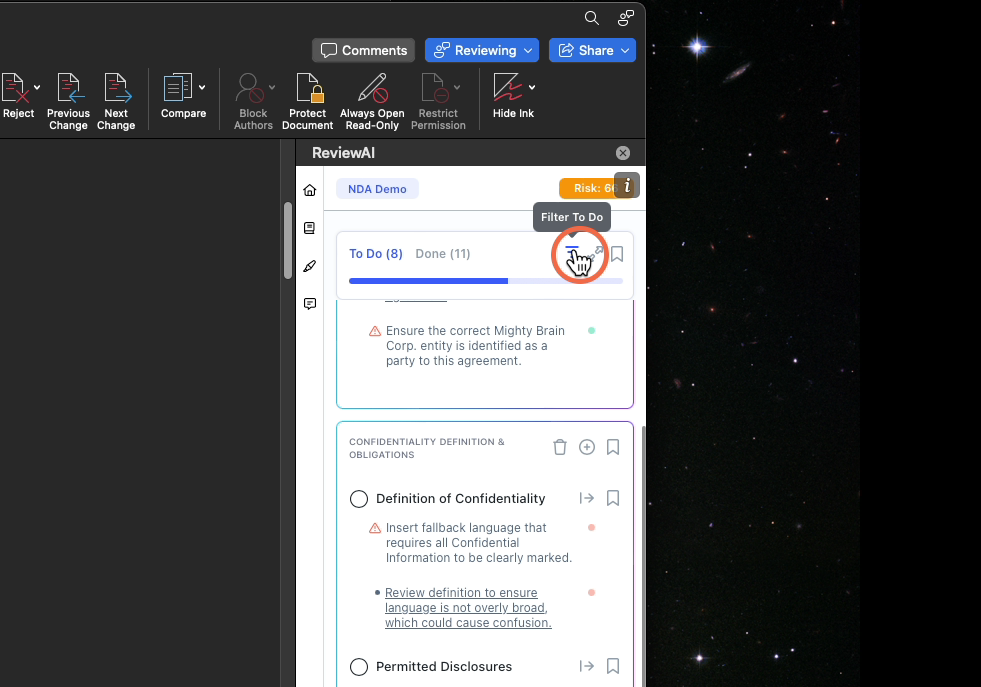Reject the current tracked change
The height and width of the screenshot is (687, 981).
(x=16, y=96)
